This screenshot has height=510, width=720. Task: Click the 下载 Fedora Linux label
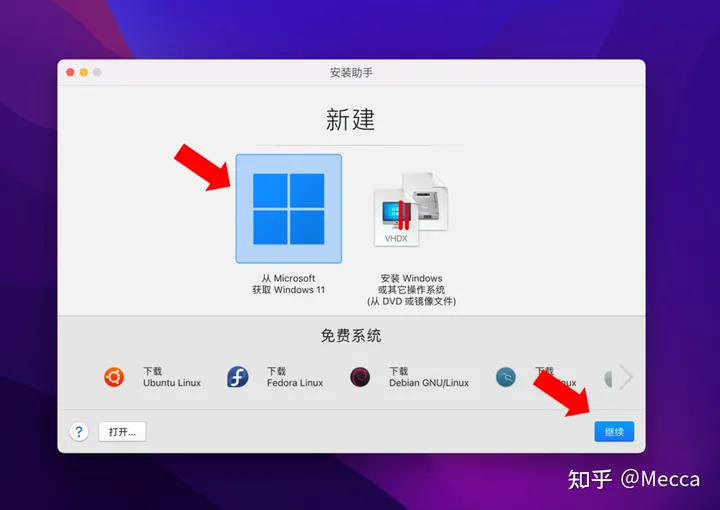[x=295, y=377]
